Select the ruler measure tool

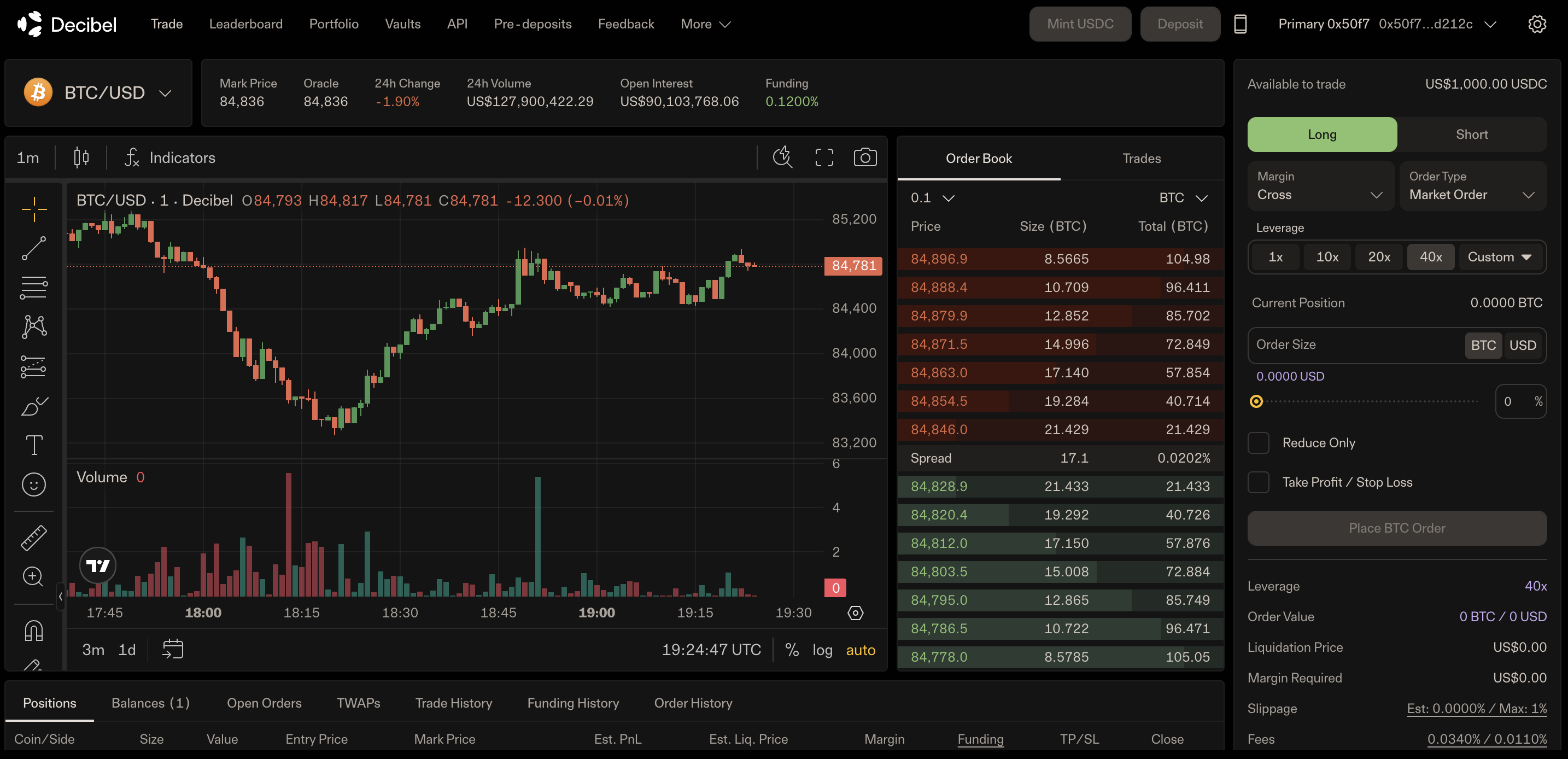(x=34, y=538)
